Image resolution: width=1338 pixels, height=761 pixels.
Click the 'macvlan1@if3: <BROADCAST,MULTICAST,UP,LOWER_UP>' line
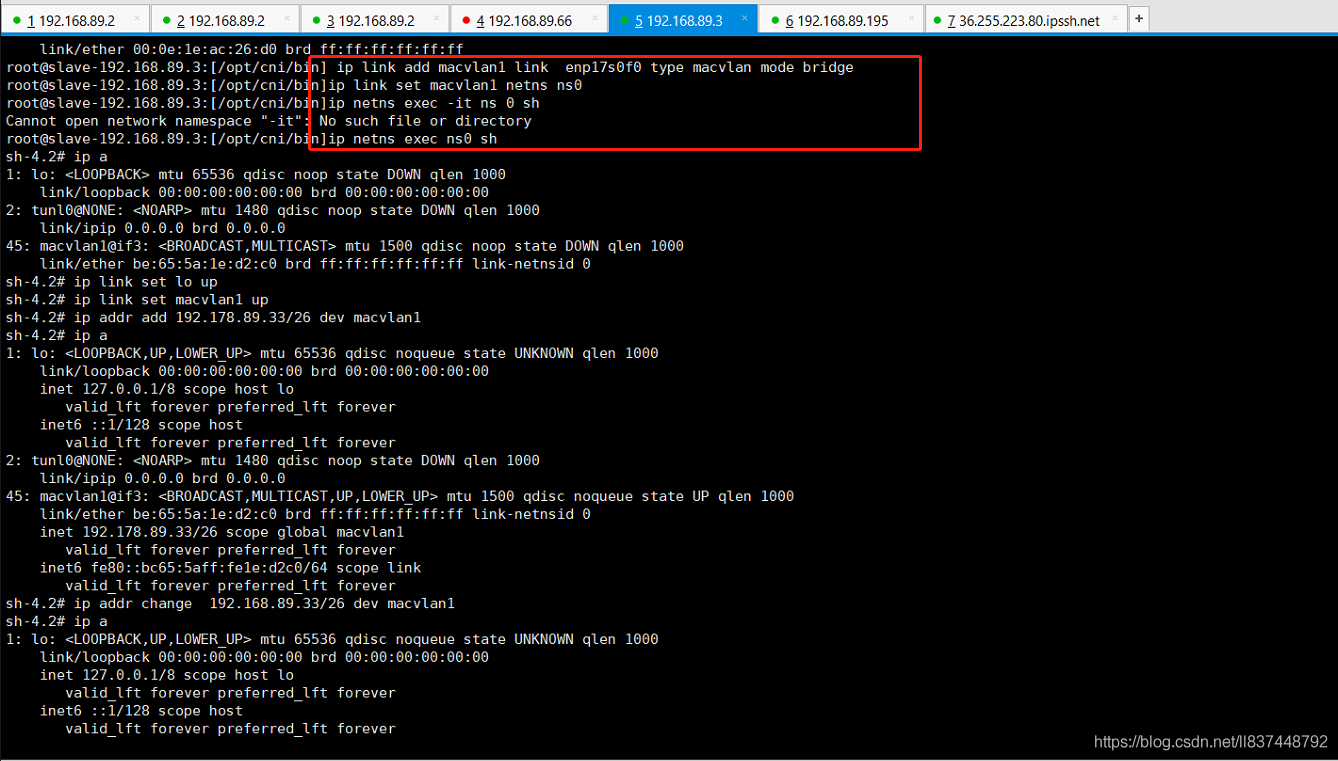[x=400, y=496]
